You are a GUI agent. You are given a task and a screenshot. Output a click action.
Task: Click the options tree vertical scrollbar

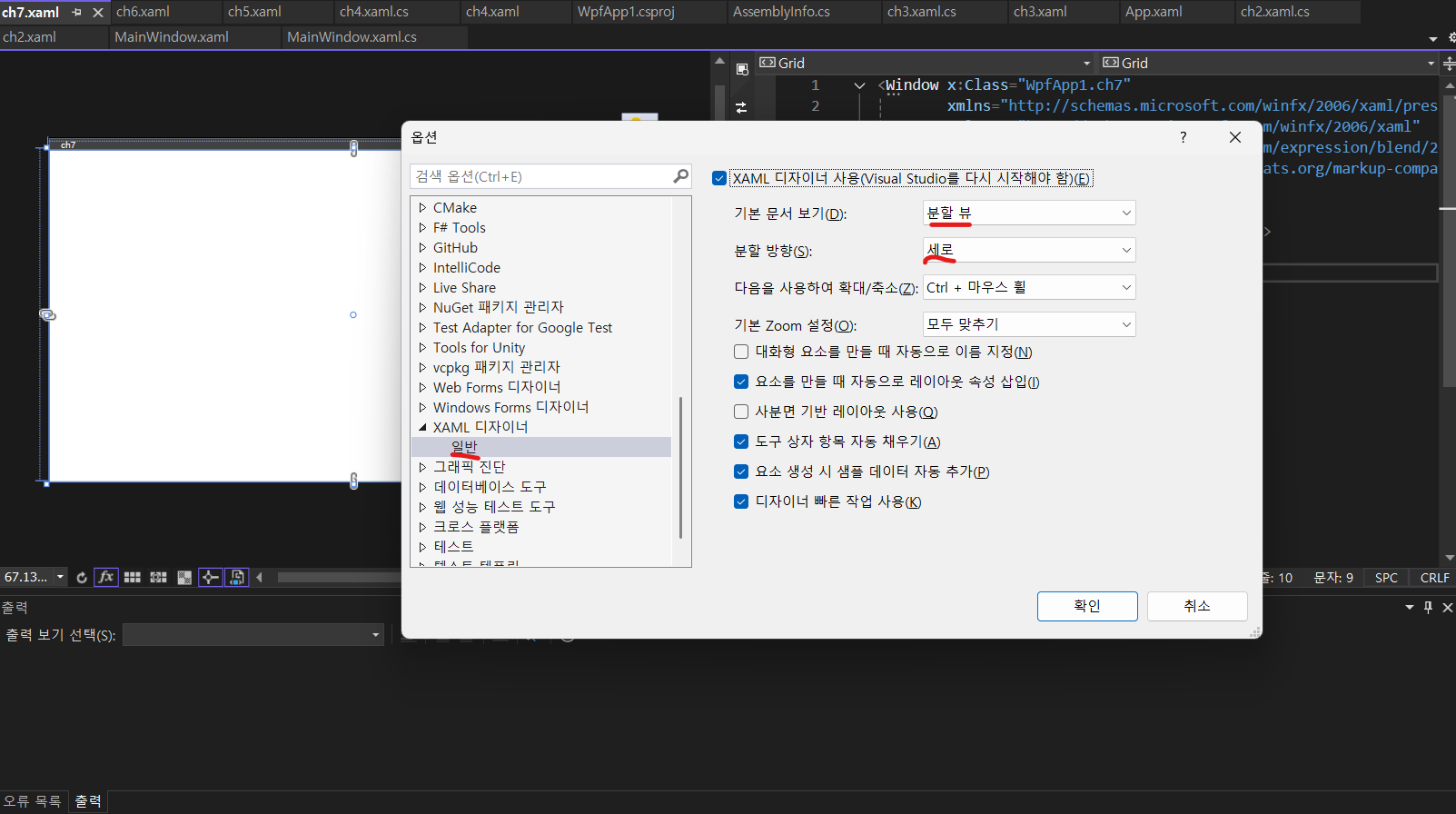point(680,468)
